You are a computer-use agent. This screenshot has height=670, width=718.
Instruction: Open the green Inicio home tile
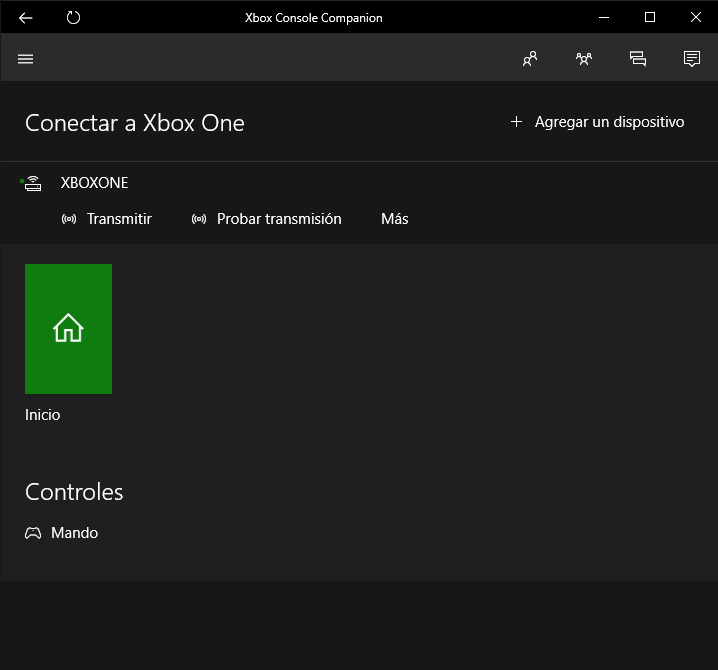(68, 329)
